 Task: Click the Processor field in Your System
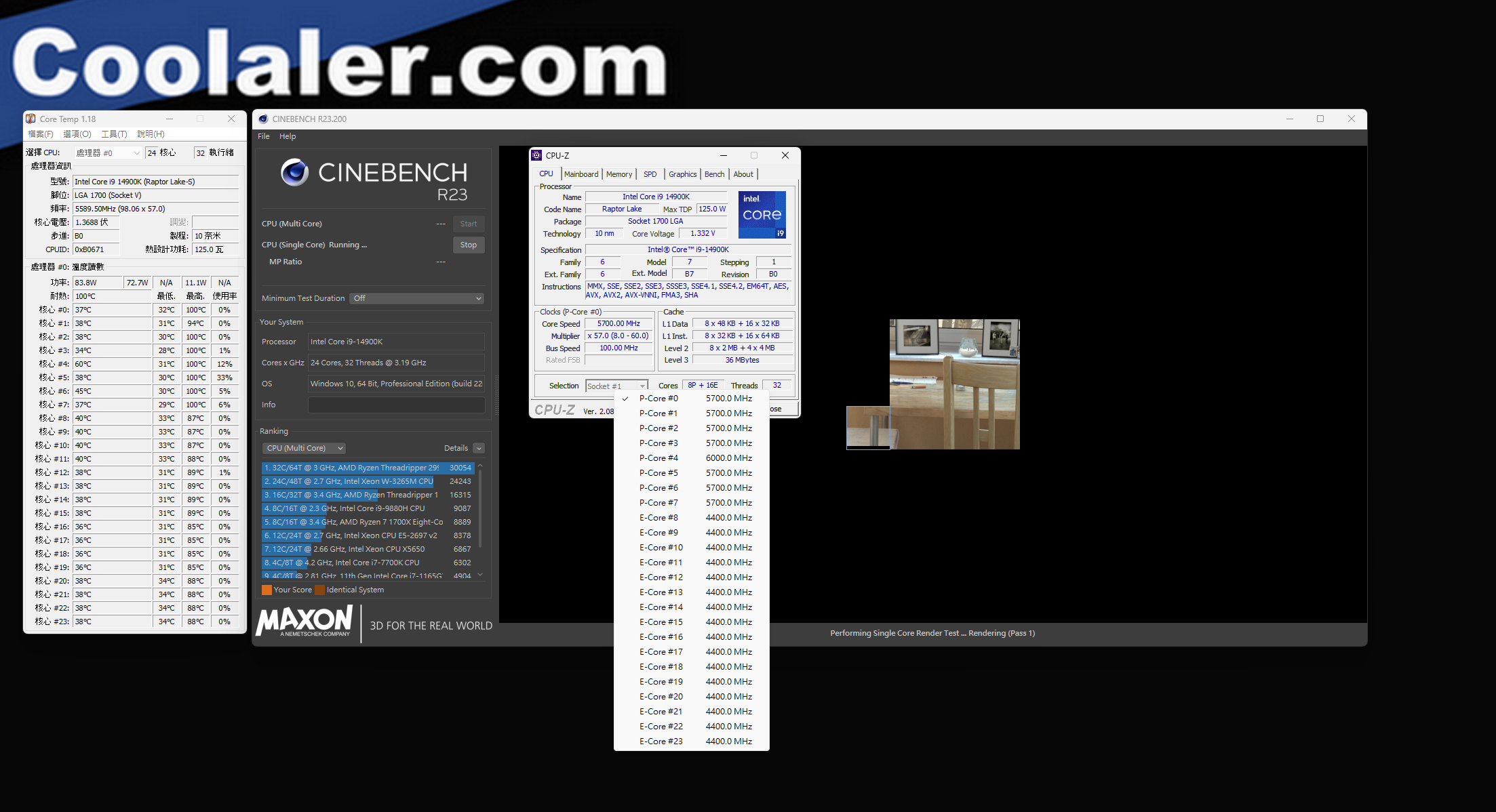[x=396, y=342]
